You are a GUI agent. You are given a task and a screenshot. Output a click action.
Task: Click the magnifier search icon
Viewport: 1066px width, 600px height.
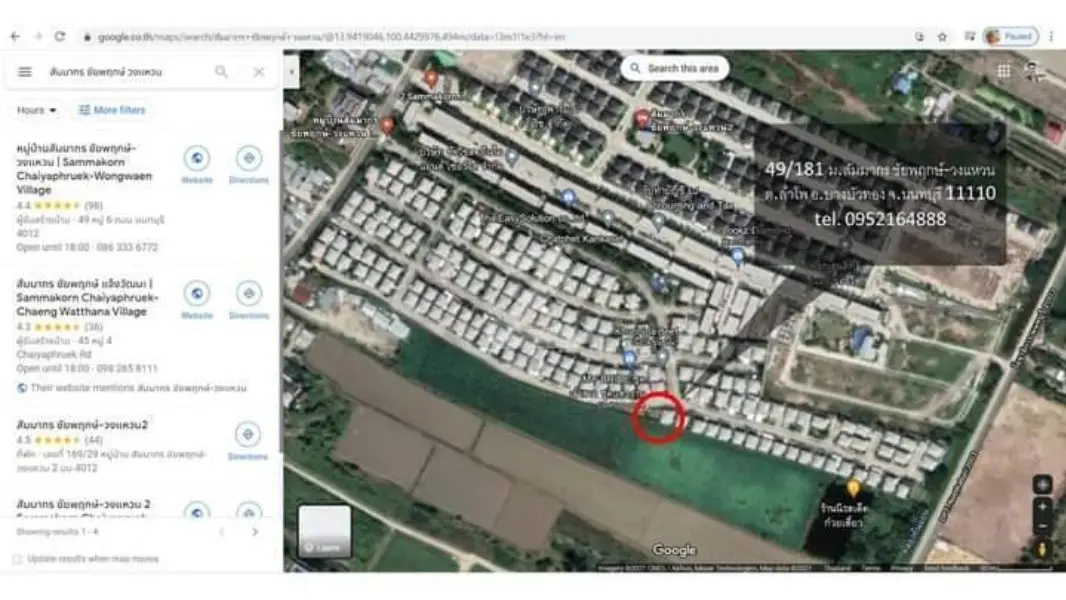[x=221, y=71]
